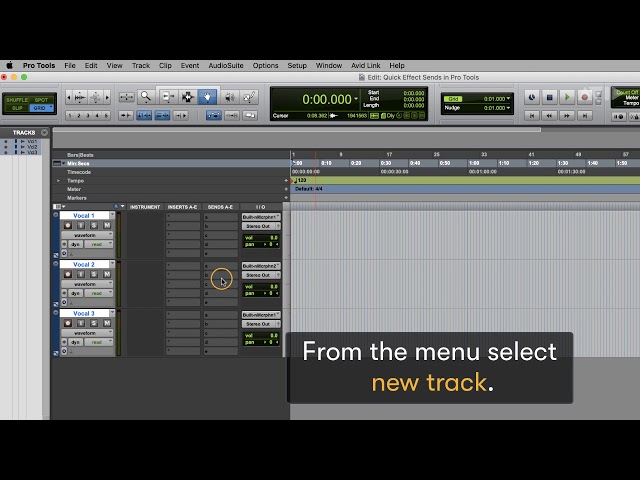
Task: Open the Apple menu
Action: (x=9, y=65)
